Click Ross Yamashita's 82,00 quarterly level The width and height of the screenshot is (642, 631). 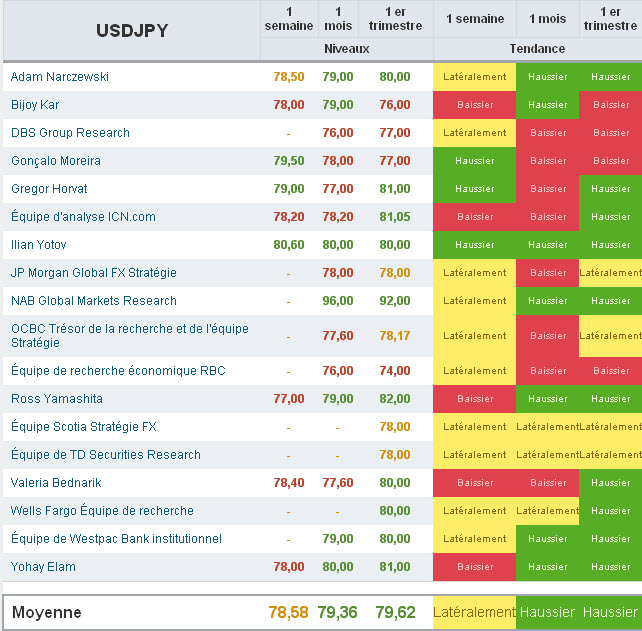tap(395, 398)
